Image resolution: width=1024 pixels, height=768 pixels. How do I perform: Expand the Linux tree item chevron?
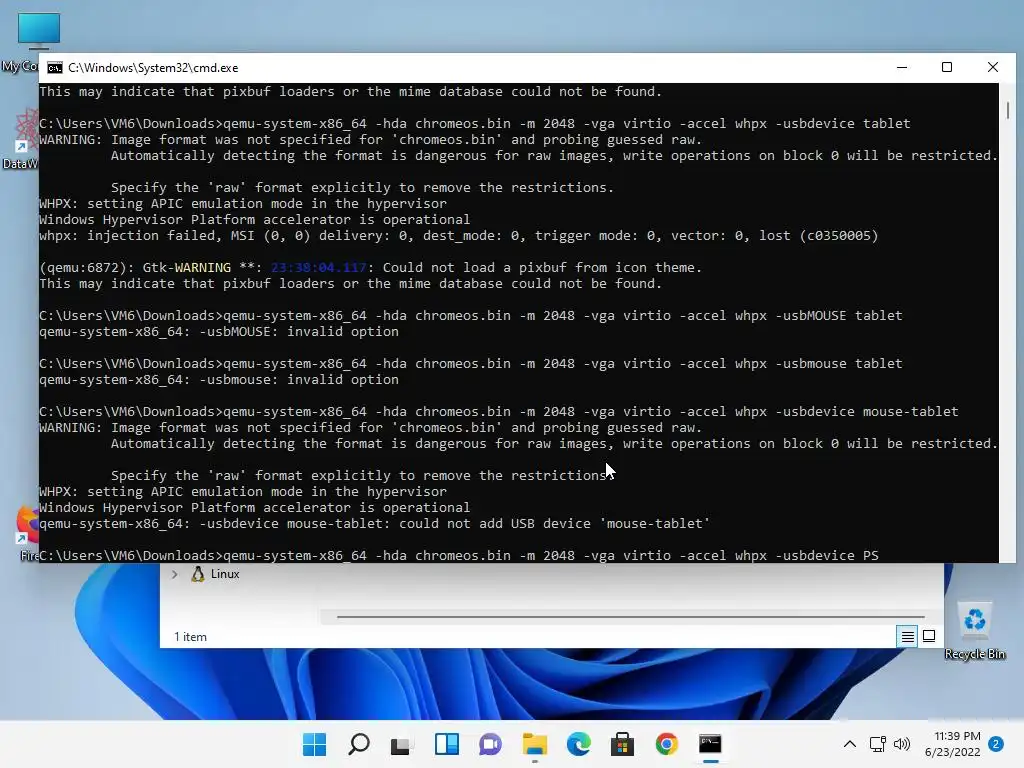tap(174, 574)
